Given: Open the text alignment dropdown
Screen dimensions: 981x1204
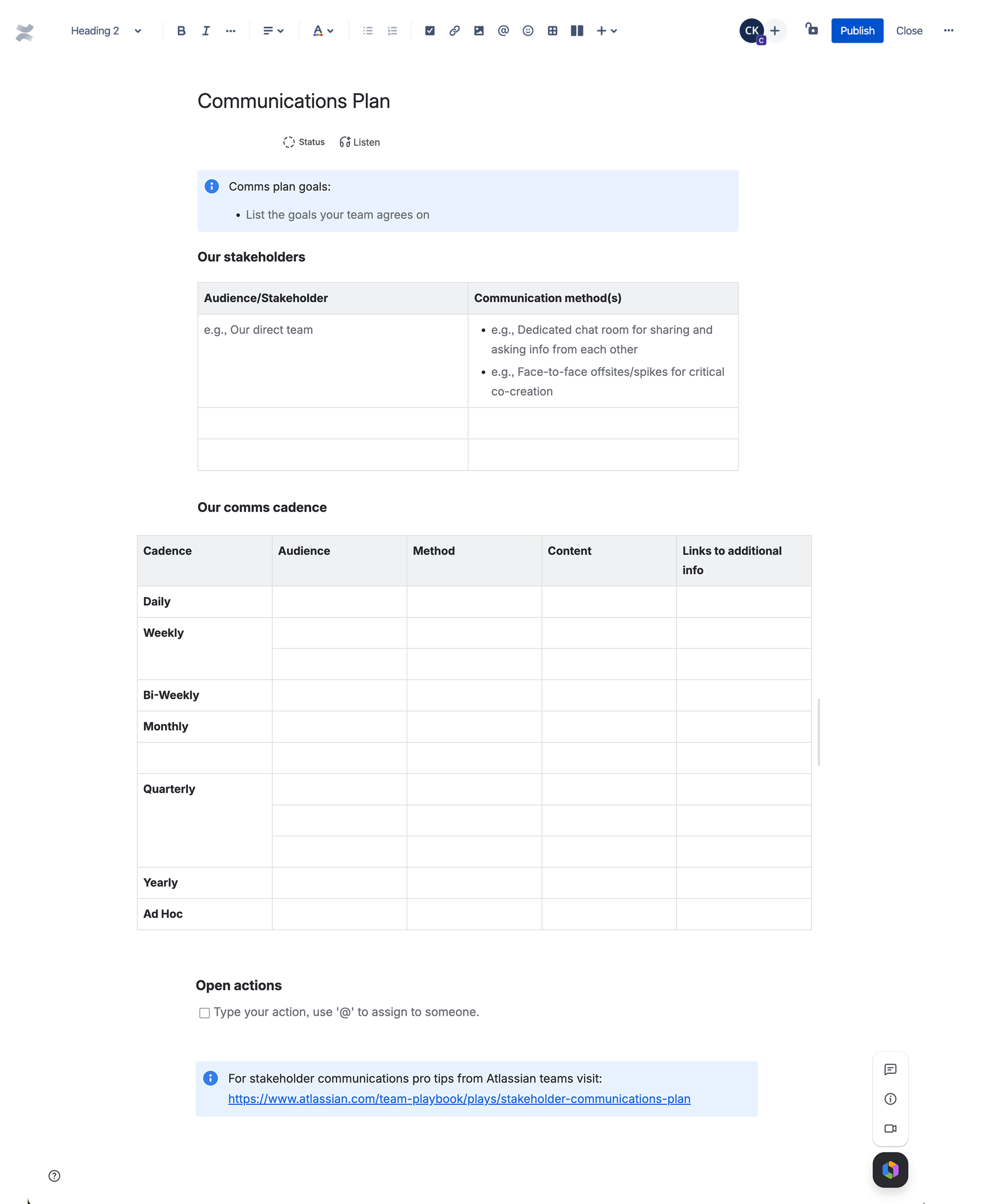Looking at the screenshot, I should click(x=273, y=31).
